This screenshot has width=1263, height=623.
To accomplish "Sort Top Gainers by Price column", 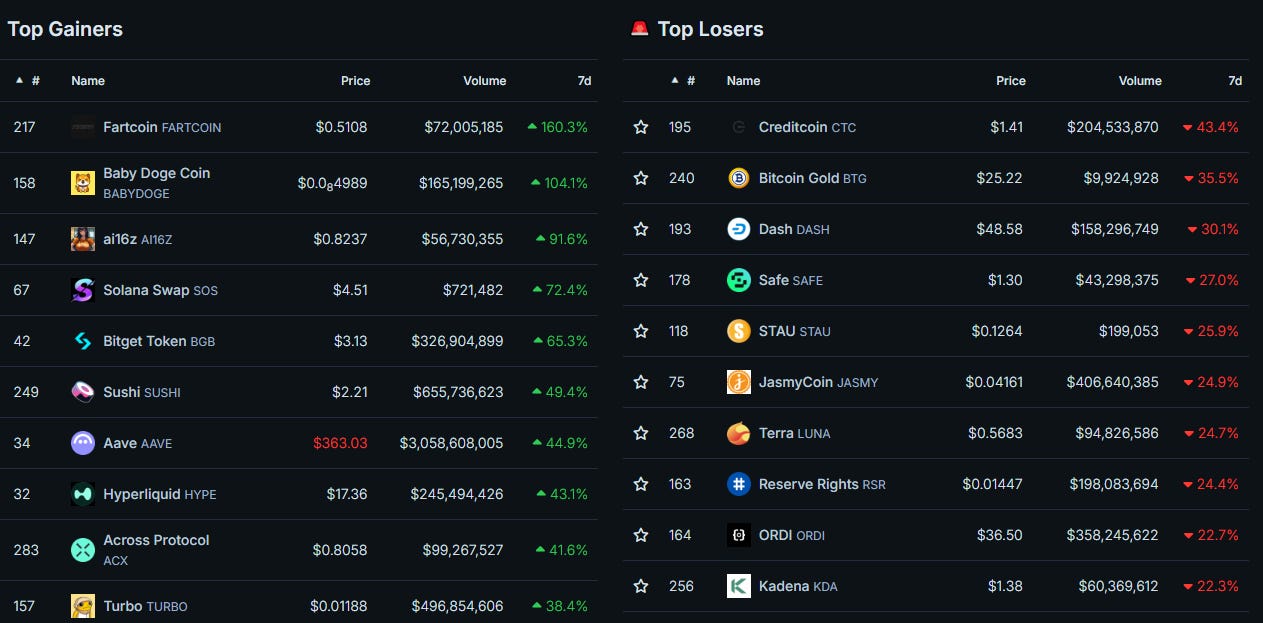I will [355, 80].
